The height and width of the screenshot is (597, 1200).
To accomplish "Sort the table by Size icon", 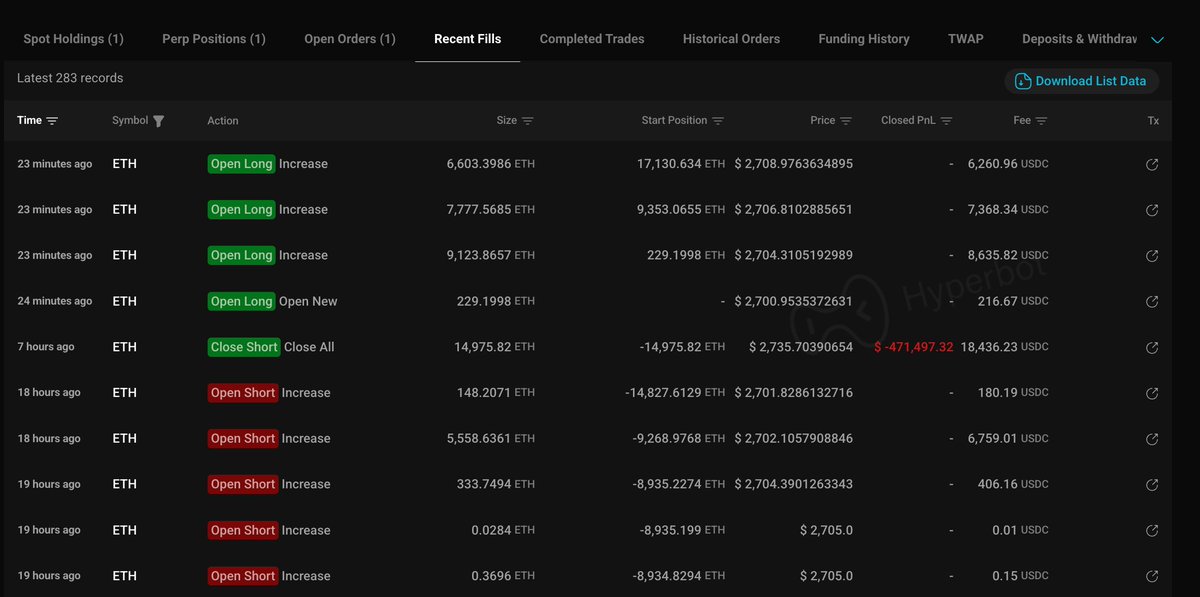I will click(x=527, y=121).
